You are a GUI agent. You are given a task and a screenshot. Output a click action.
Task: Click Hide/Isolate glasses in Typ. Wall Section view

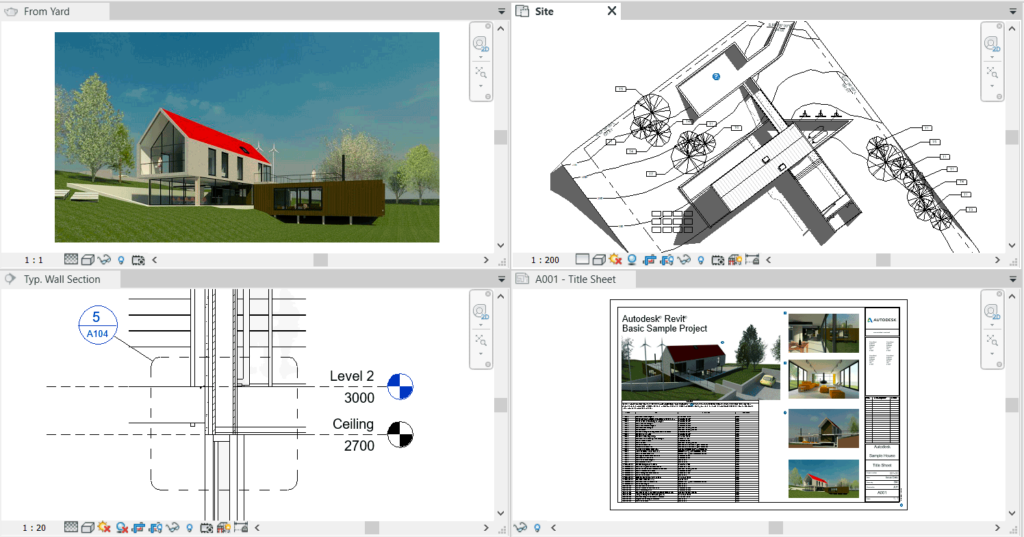point(172,527)
